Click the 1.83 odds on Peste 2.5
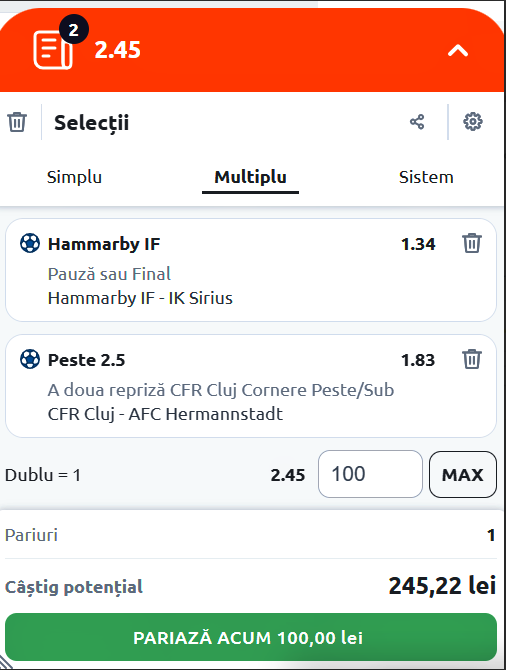The width and height of the screenshot is (506, 670). pos(418,360)
